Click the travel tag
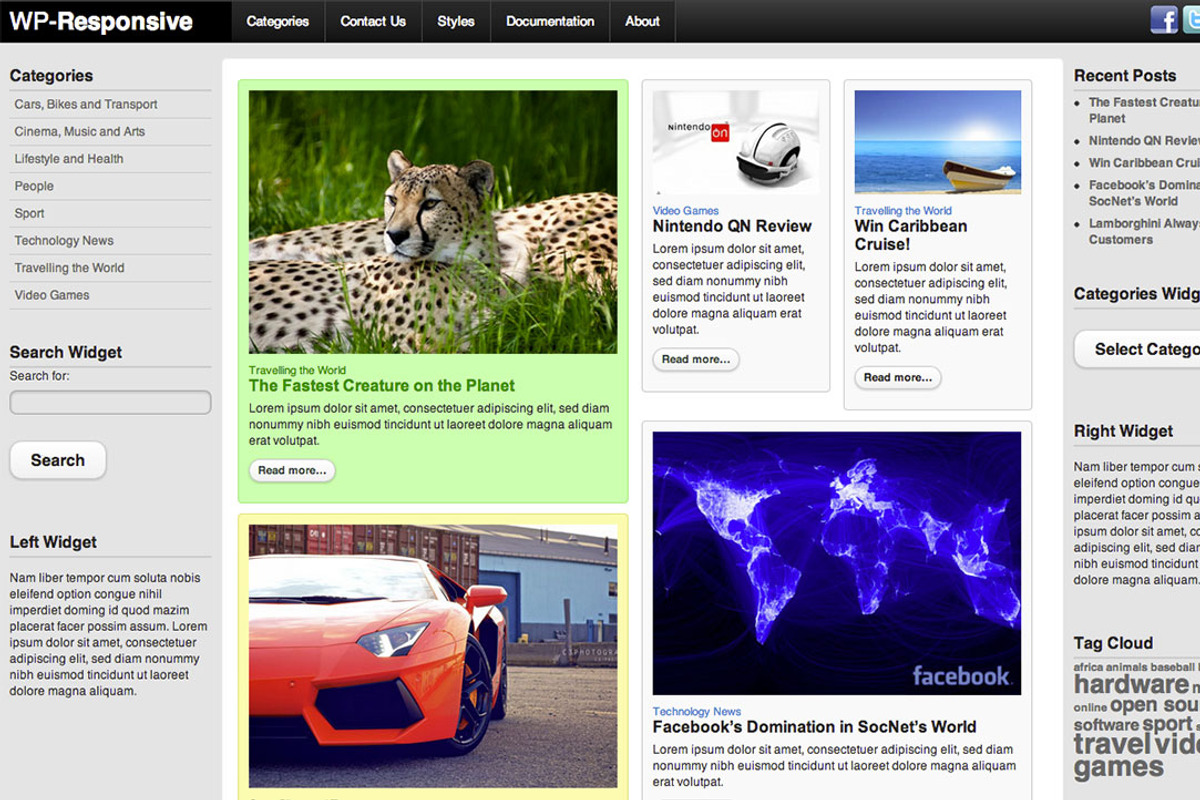The image size is (1200, 800). tap(1113, 745)
